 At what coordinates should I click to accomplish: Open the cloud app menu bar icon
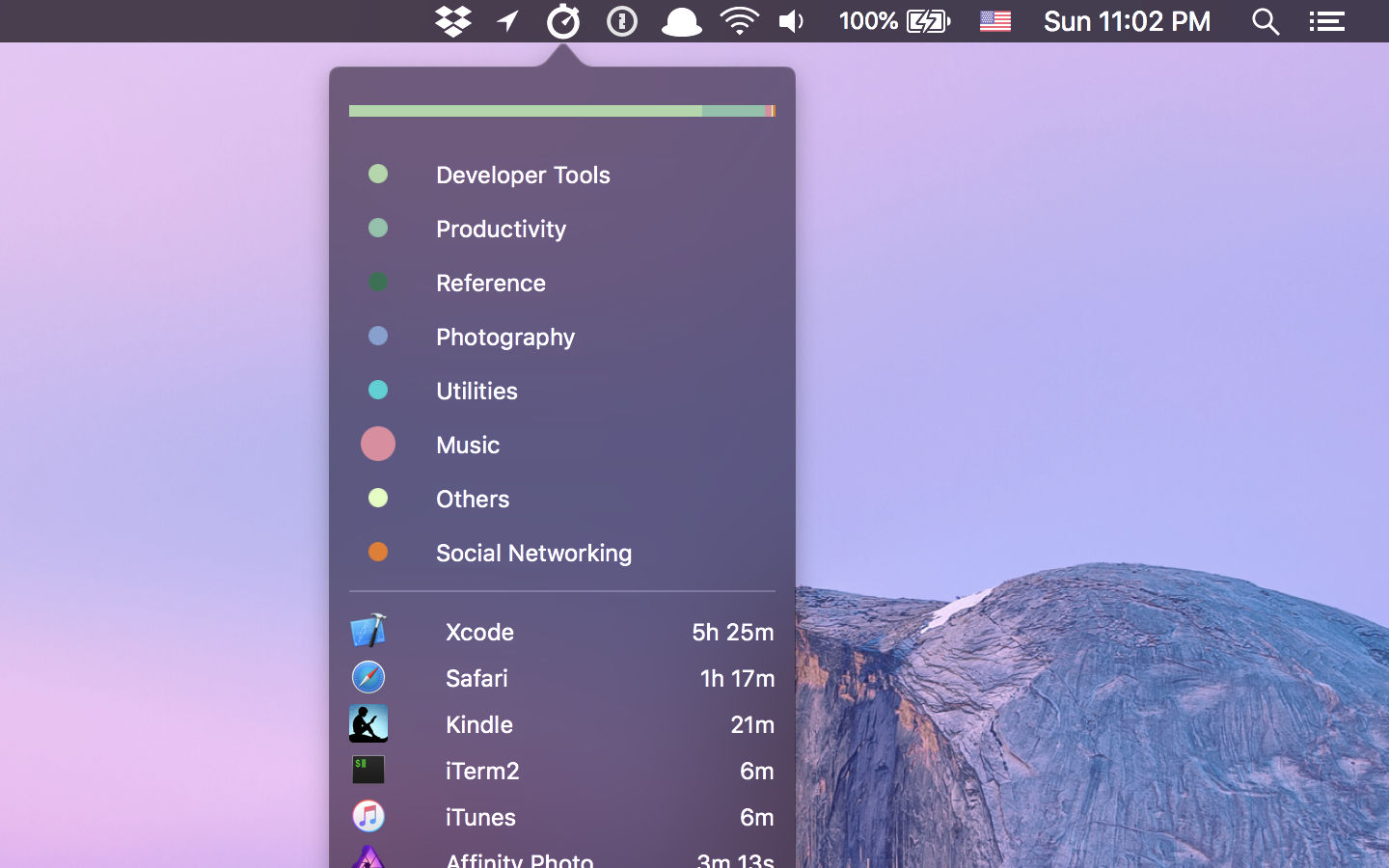click(681, 21)
